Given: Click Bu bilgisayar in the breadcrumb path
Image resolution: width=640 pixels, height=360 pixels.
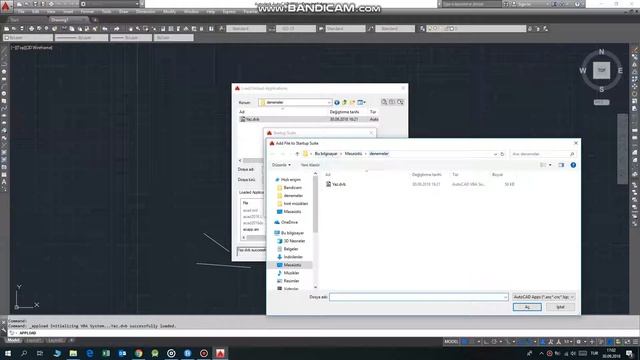Looking at the screenshot, I should tap(326, 154).
